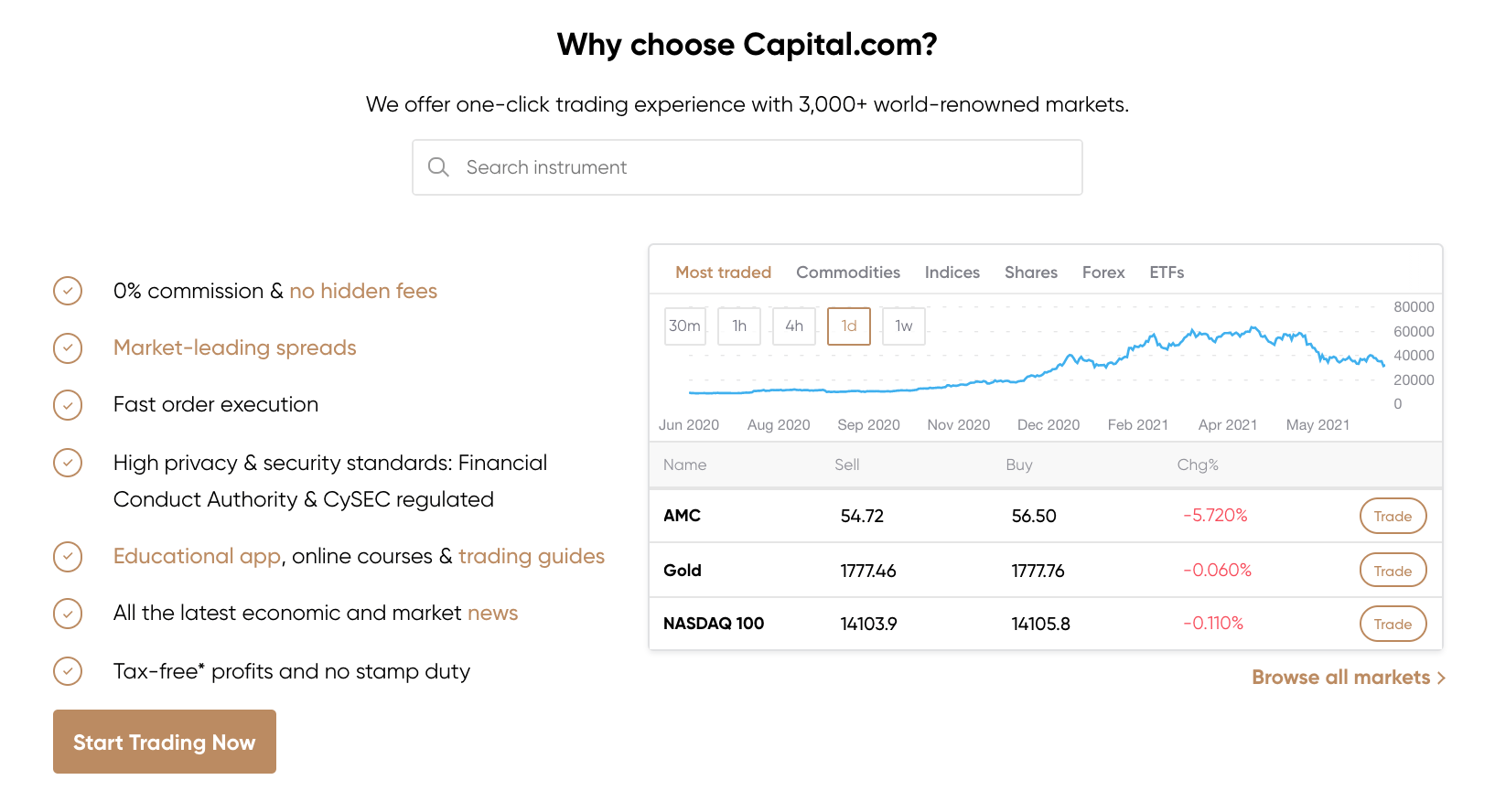Open the Forex markets tab
Viewport: 1495px width, 812px height.
tap(1103, 272)
